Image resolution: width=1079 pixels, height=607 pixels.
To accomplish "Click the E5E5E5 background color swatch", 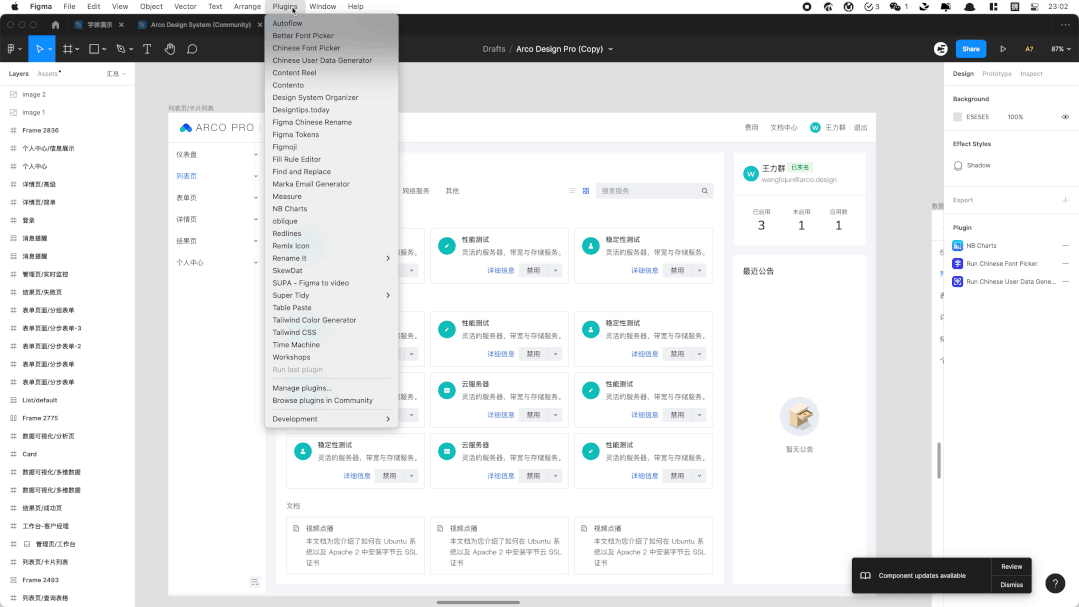I will coord(958,117).
